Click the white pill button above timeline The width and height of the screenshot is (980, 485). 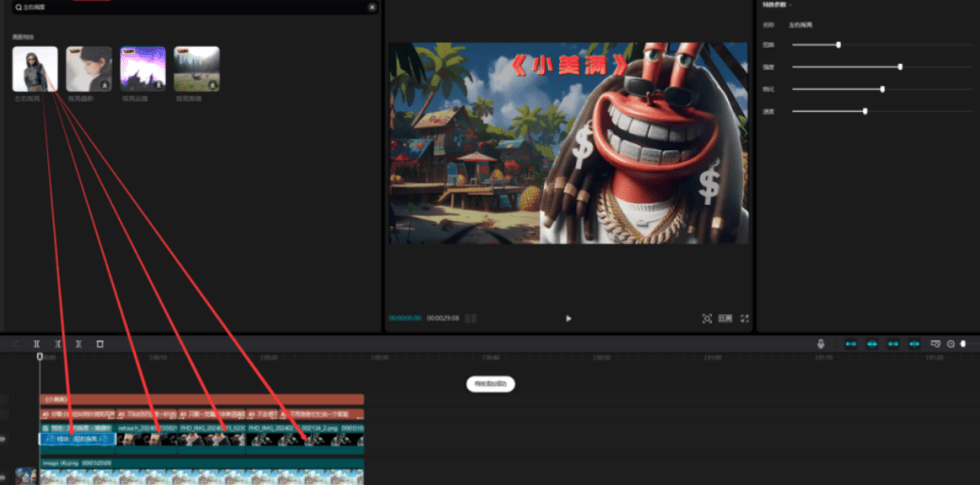[x=490, y=383]
